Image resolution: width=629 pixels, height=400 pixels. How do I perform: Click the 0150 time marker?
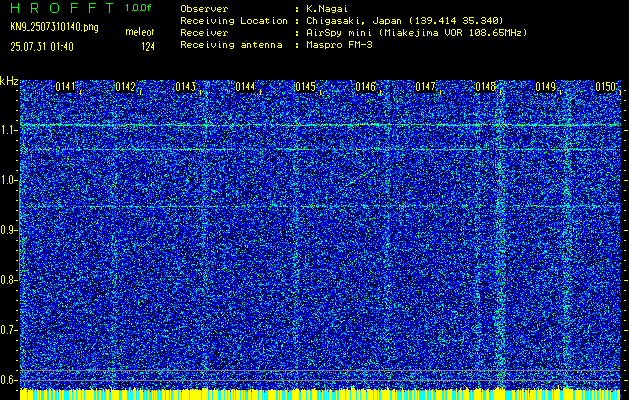(605, 87)
